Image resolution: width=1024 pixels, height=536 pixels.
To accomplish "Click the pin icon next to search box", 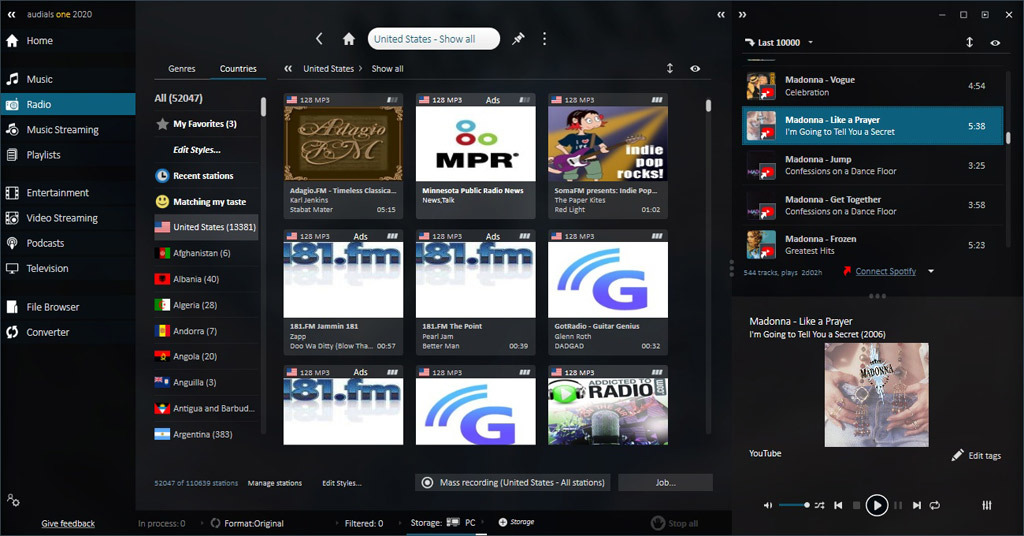I will (x=518, y=39).
